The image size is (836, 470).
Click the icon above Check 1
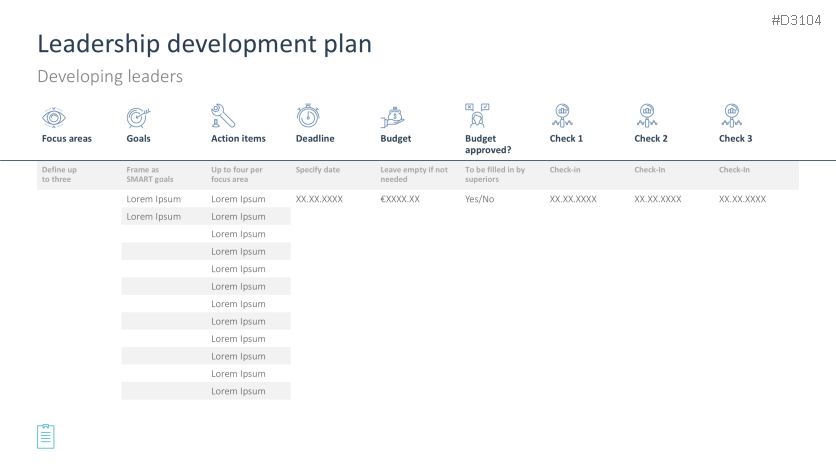tap(562, 114)
